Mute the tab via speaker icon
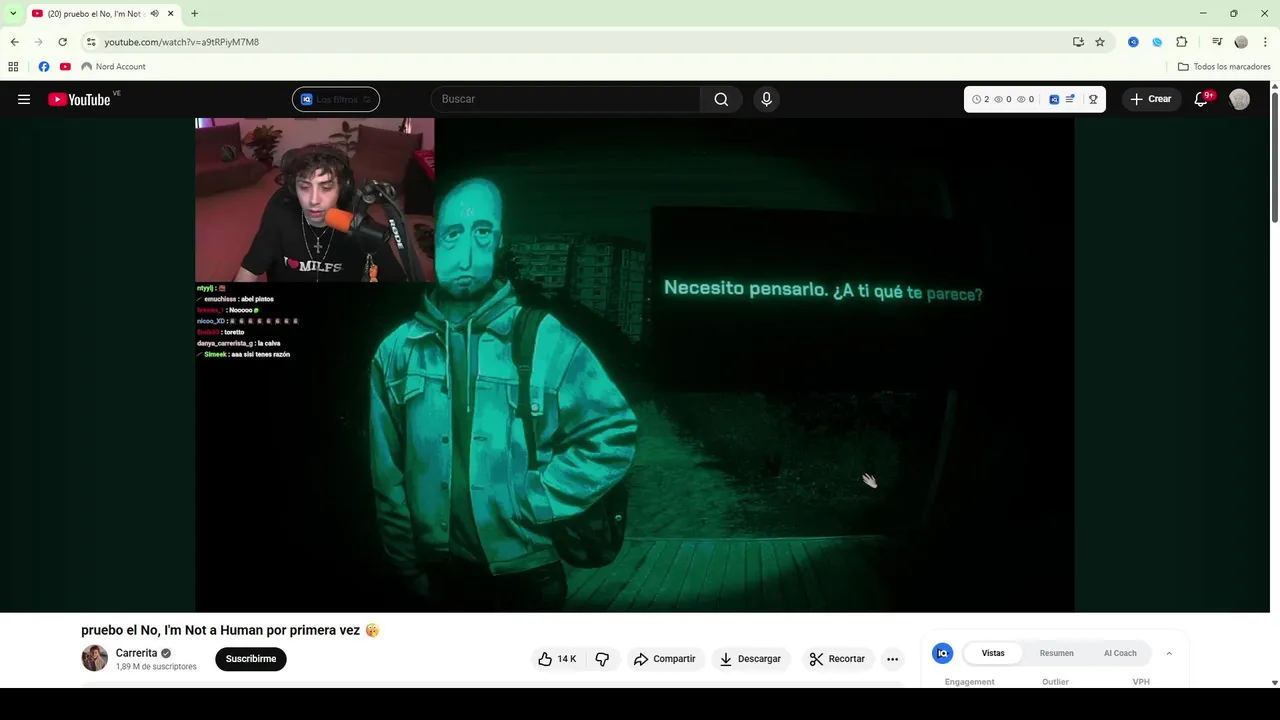 [154, 14]
